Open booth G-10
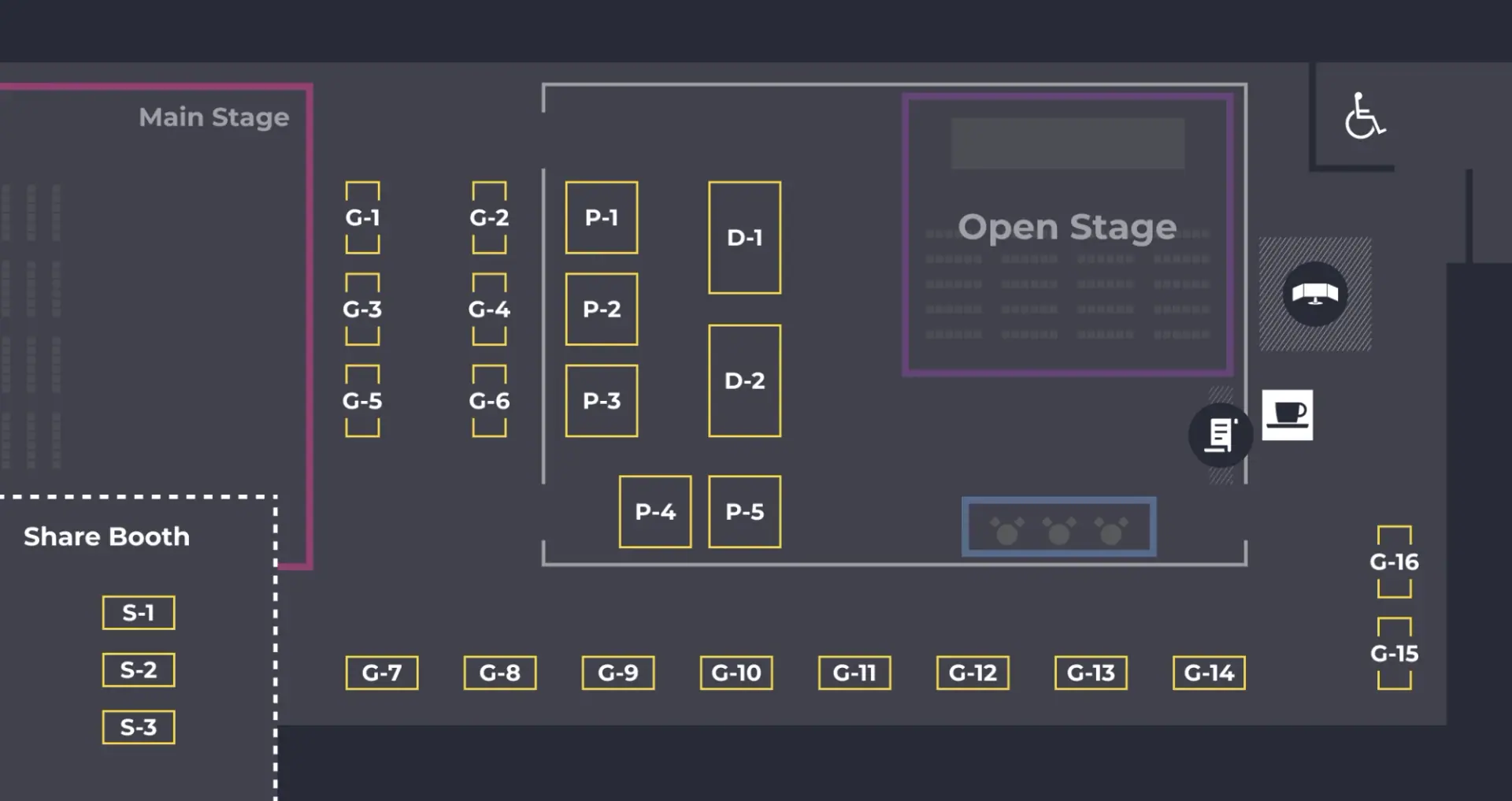 (736, 673)
